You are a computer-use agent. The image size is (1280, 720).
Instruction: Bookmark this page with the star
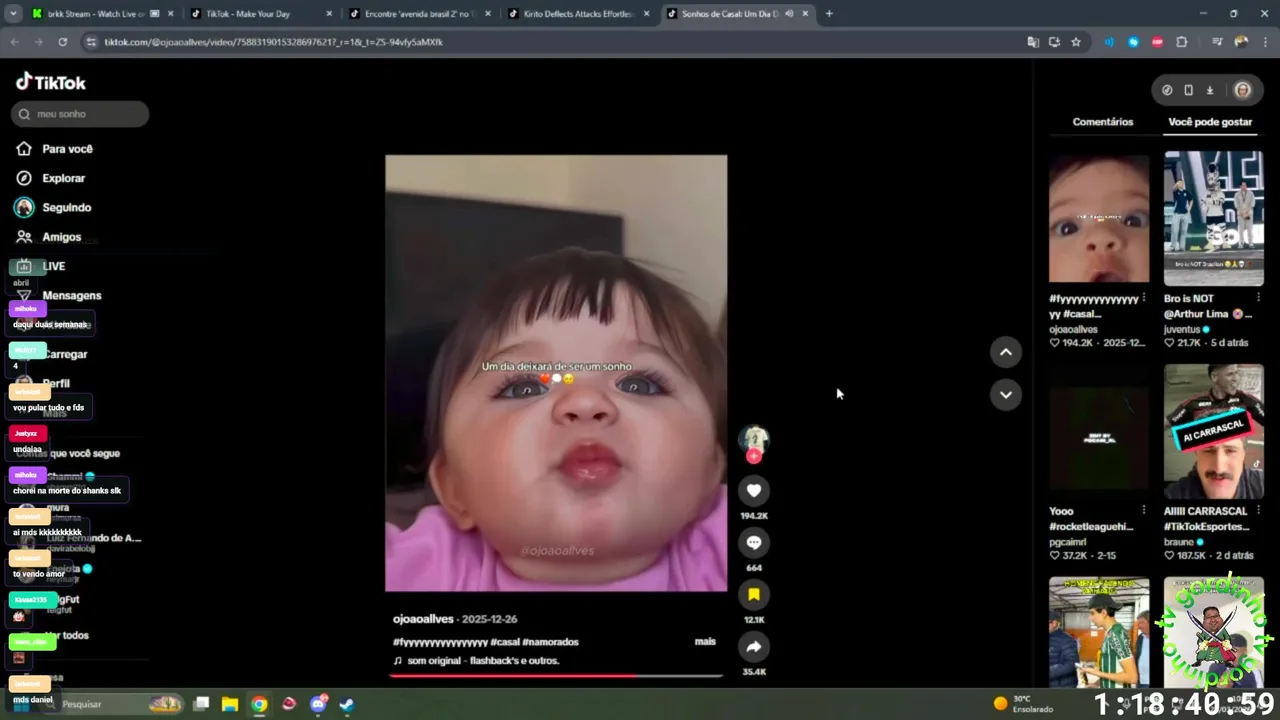(1076, 42)
